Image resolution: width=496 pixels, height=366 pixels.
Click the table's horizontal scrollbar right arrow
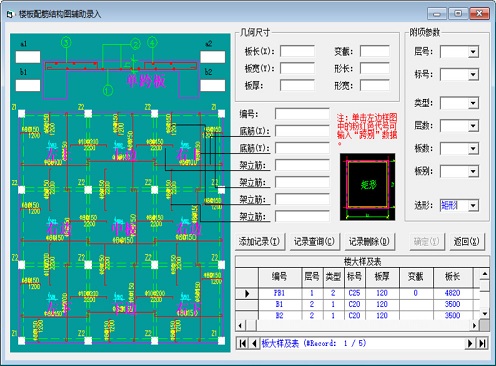point(475,325)
